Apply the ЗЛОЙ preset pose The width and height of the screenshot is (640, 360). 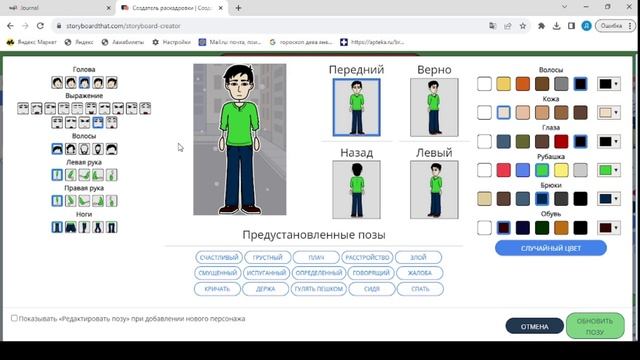click(x=418, y=258)
